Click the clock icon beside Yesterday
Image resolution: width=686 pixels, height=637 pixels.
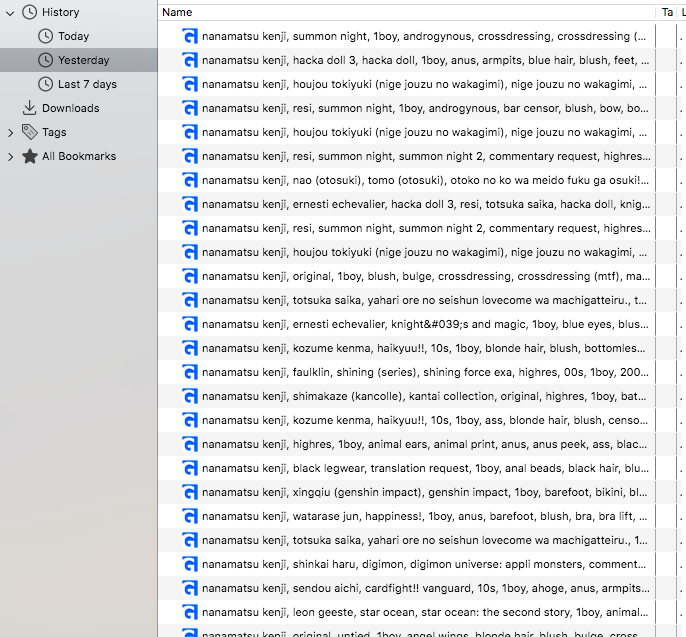pos(46,60)
